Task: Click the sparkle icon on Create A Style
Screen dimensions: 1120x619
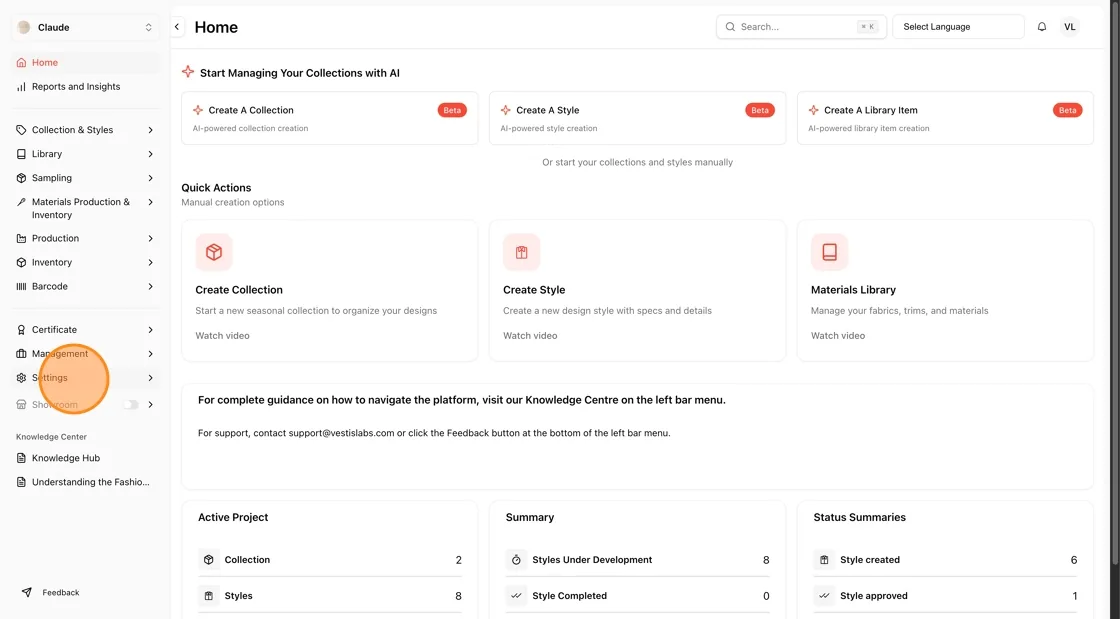Action: pos(506,110)
